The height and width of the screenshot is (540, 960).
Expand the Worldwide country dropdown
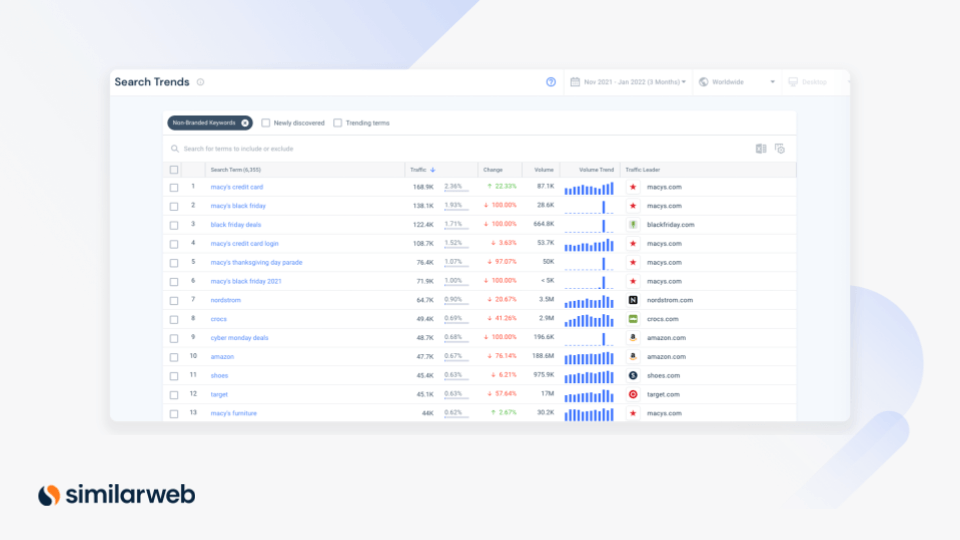click(x=738, y=82)
